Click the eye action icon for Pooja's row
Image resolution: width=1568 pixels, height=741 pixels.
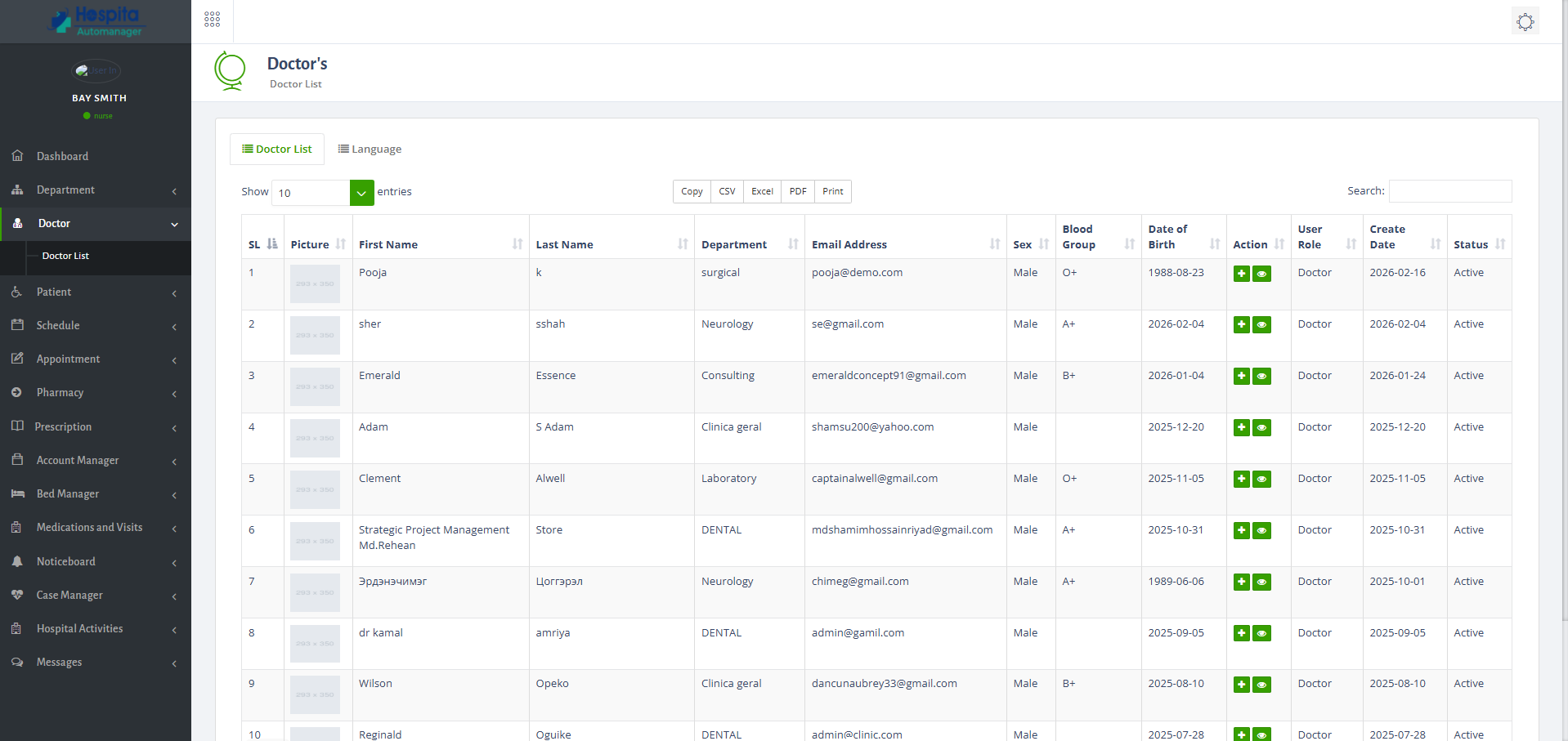coord(1261,274)
